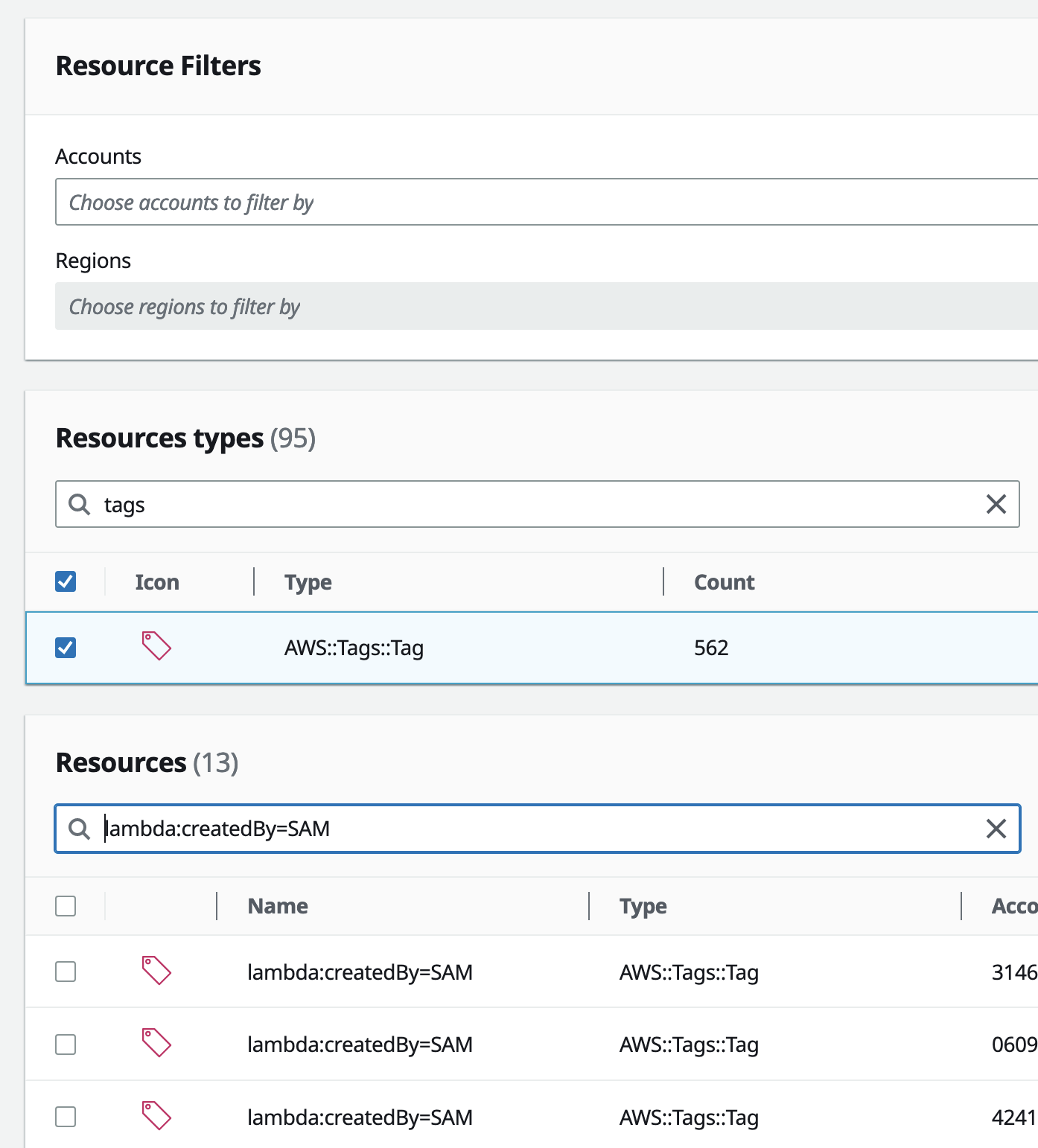
Task: Click the tag icon on the second lambda:createdBy=SAM row
Action: [x=156, y=1044]
